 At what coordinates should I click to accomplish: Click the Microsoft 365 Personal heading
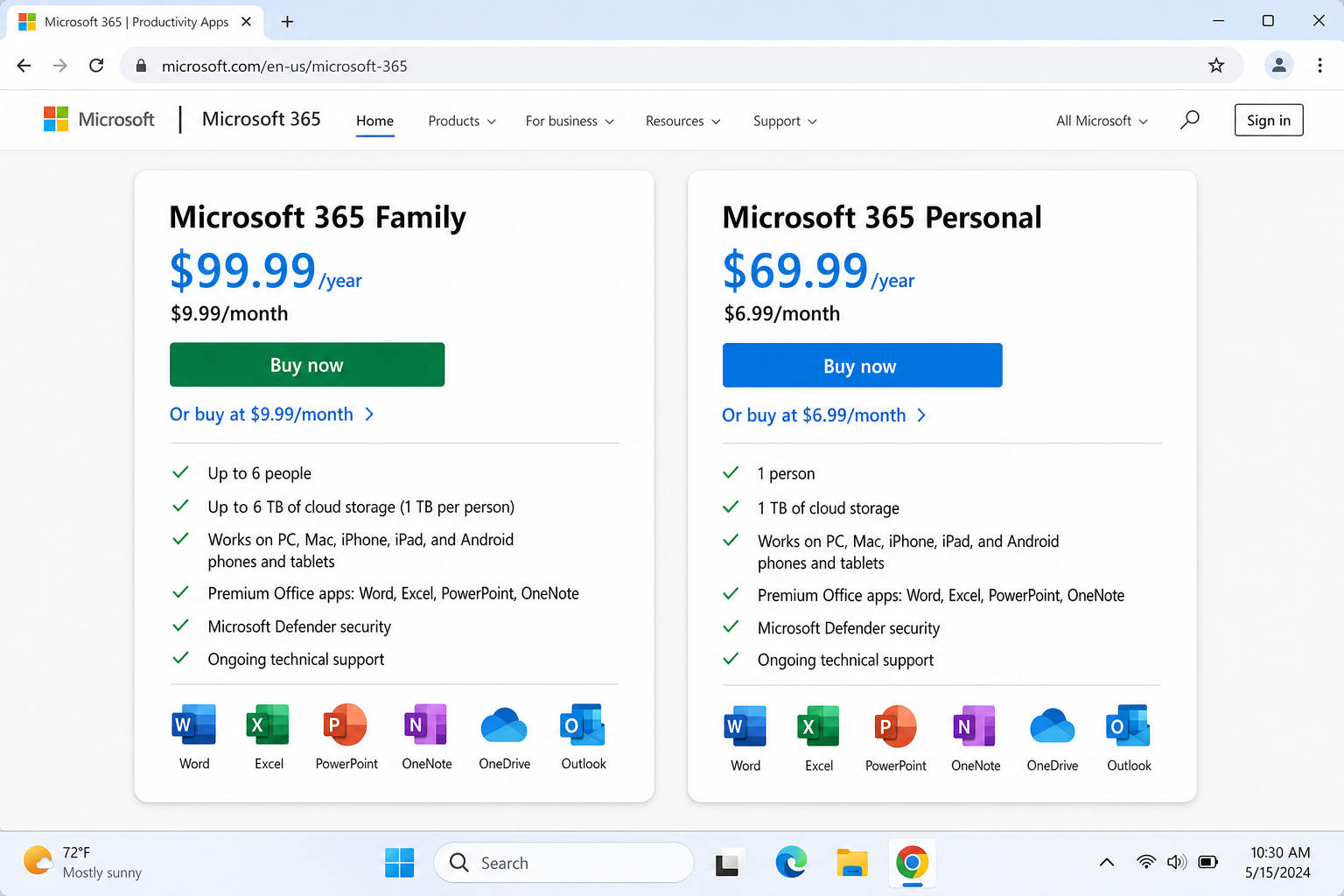click(882, 217)
